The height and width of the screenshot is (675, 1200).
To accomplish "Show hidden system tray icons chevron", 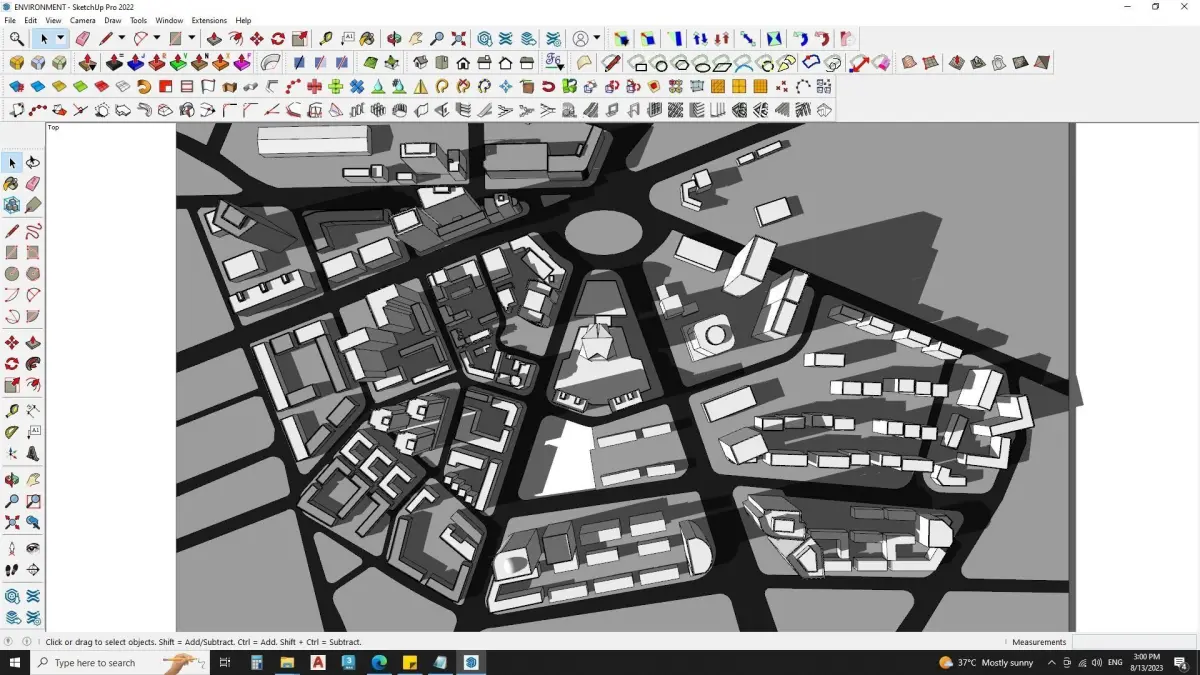I will pyautogui.click(x=1051, y=663).
